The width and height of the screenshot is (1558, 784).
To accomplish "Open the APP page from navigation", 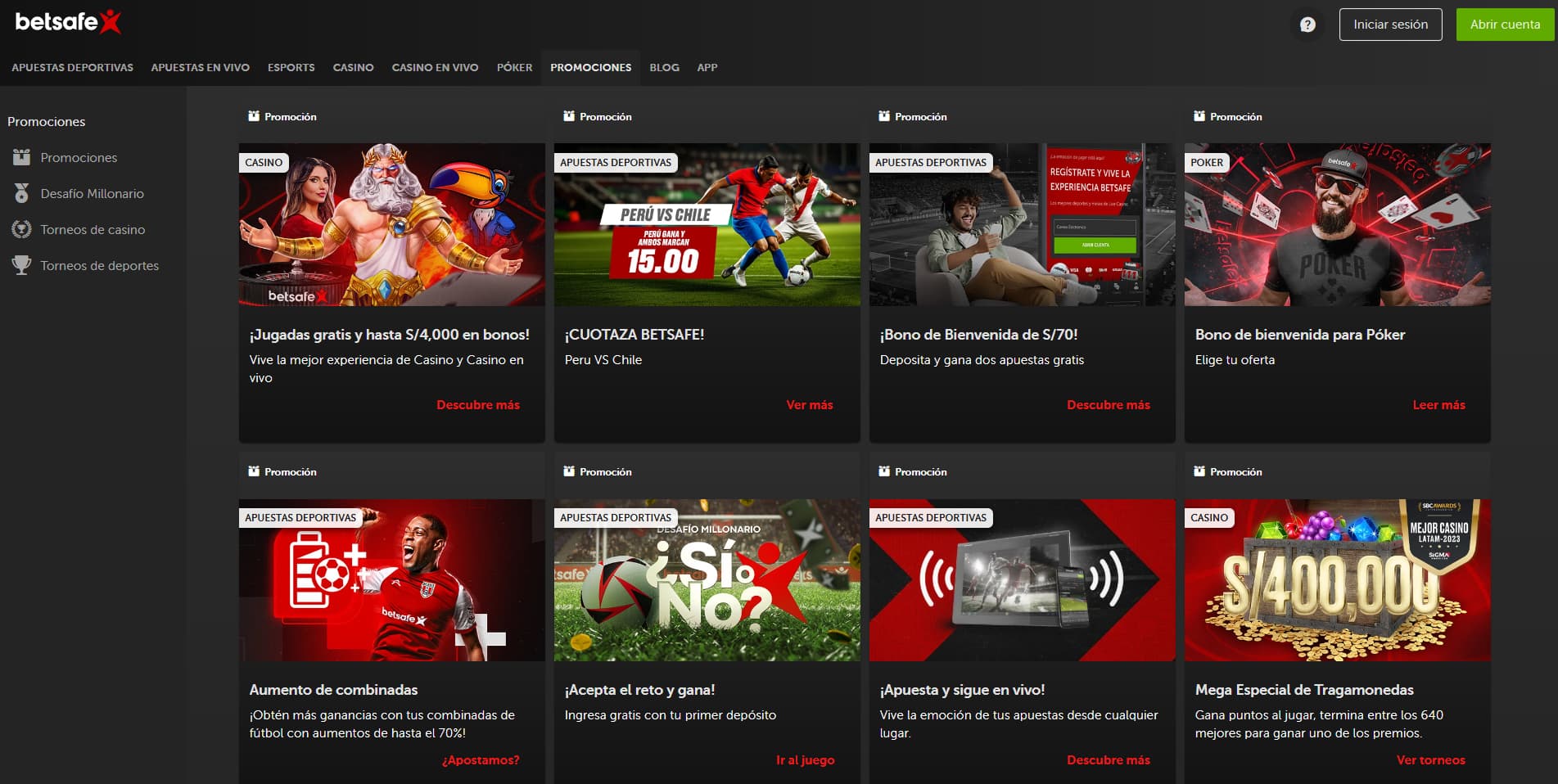I will click(x=707, y=67).
